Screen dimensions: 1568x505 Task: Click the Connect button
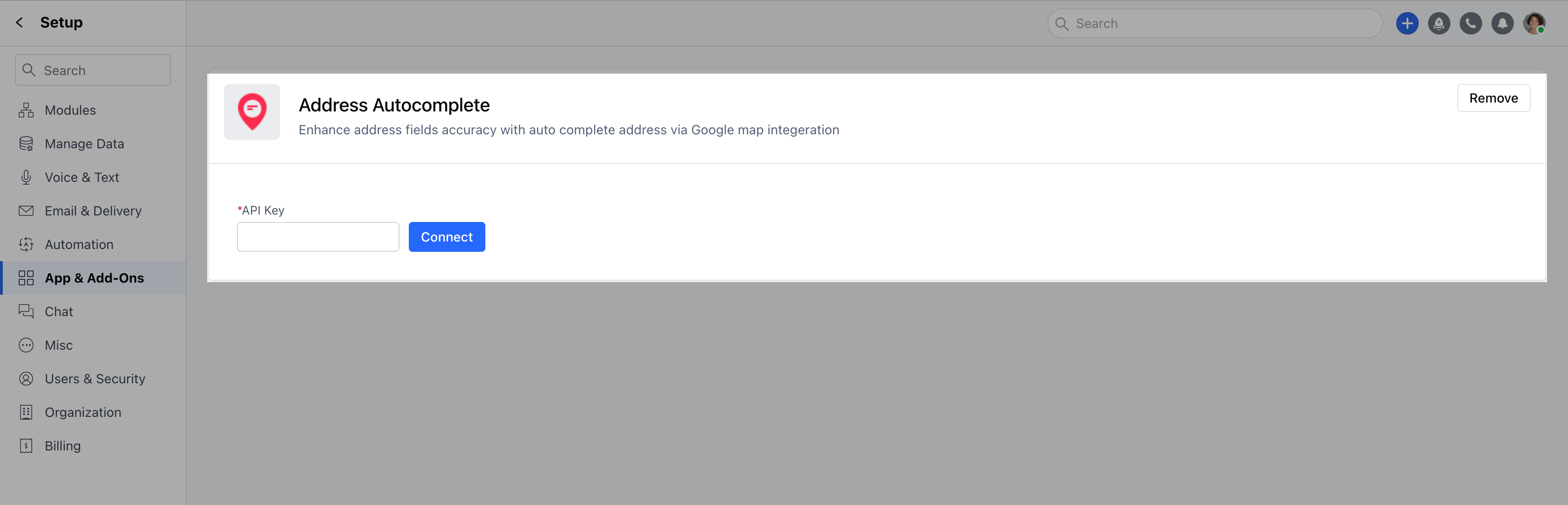pos(446,237)
